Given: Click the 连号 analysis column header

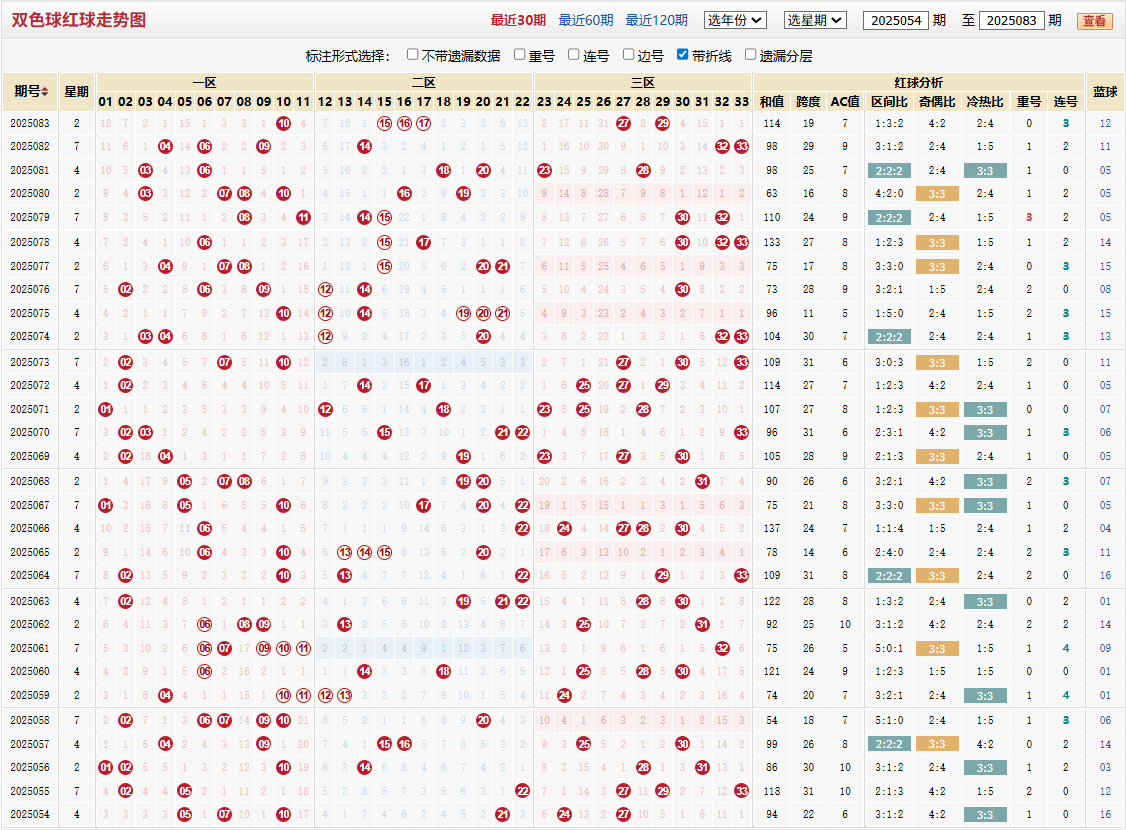Looking at the screenshot, I should click(x=1066, y=102).
